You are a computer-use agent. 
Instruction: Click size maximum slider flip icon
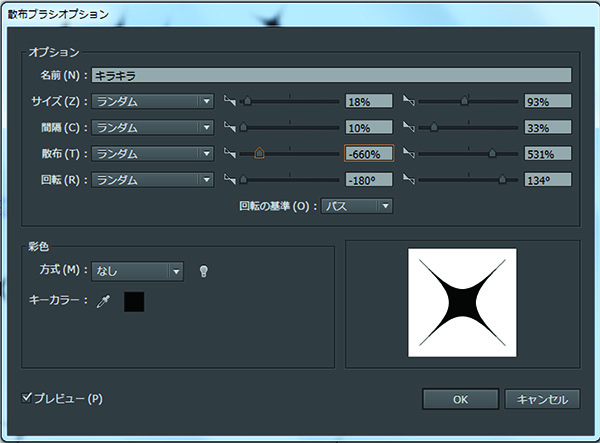pyautogui.click(x=409, y=101)
